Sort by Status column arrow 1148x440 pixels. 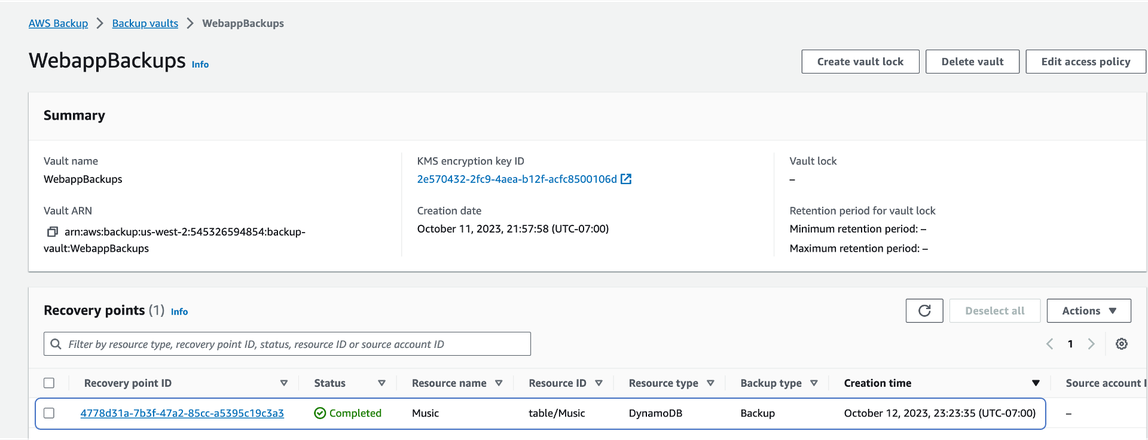coord(381,383)
